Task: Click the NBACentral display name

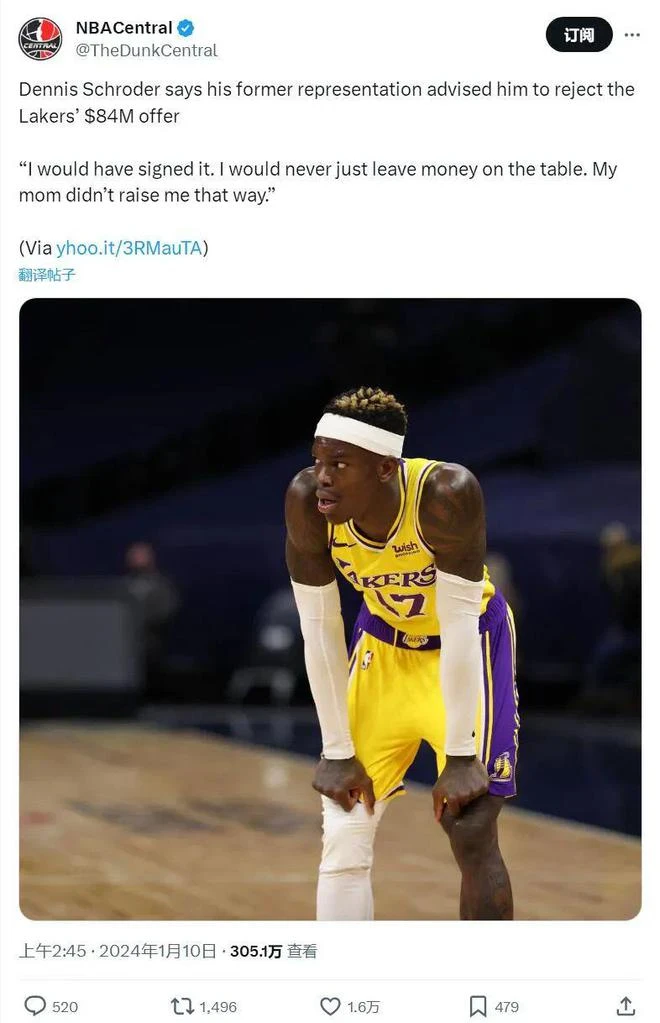Action: pyautogui.click(x=124, y=28)
